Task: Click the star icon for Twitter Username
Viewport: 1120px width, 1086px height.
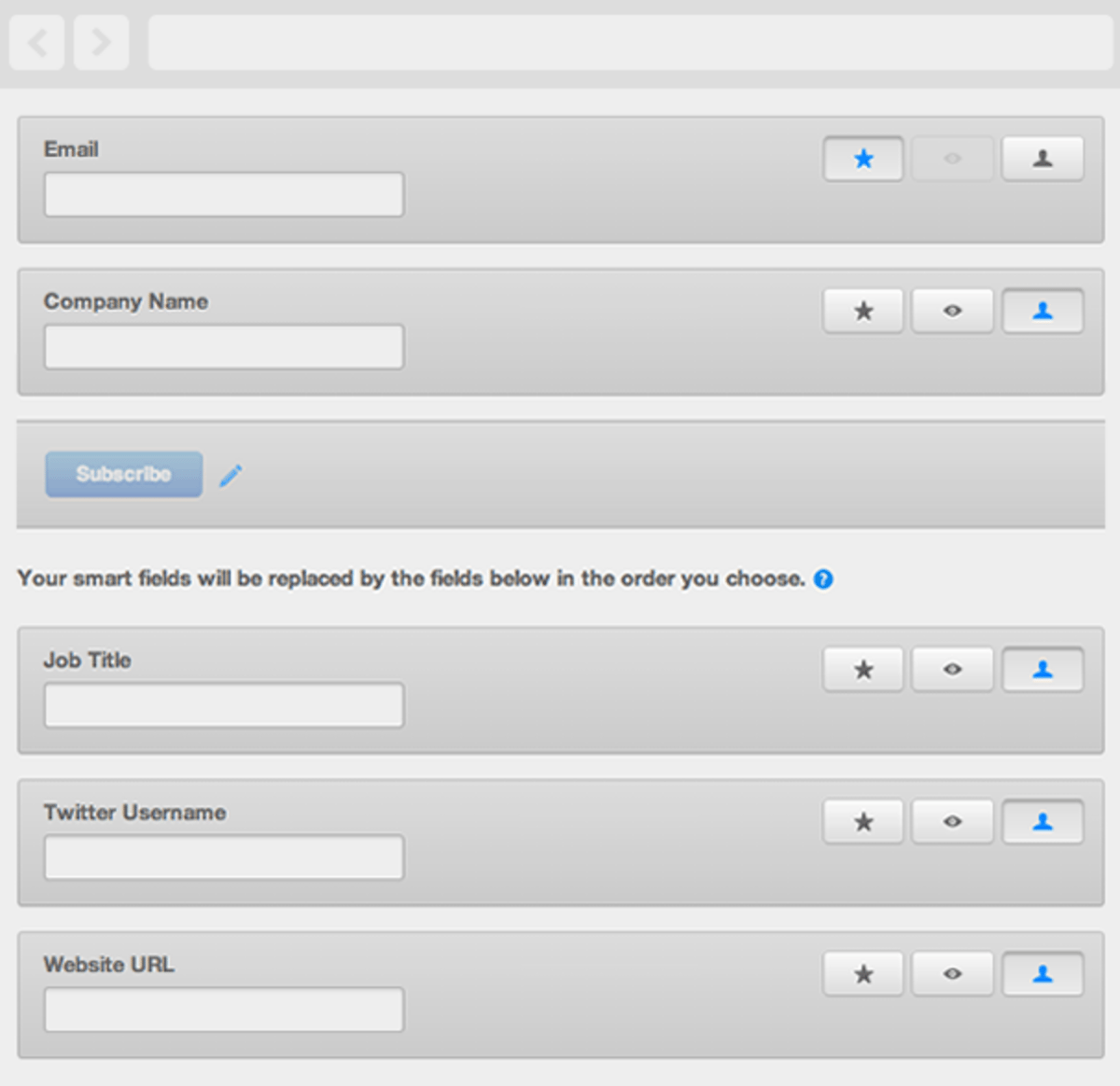Action: (861, 821)
